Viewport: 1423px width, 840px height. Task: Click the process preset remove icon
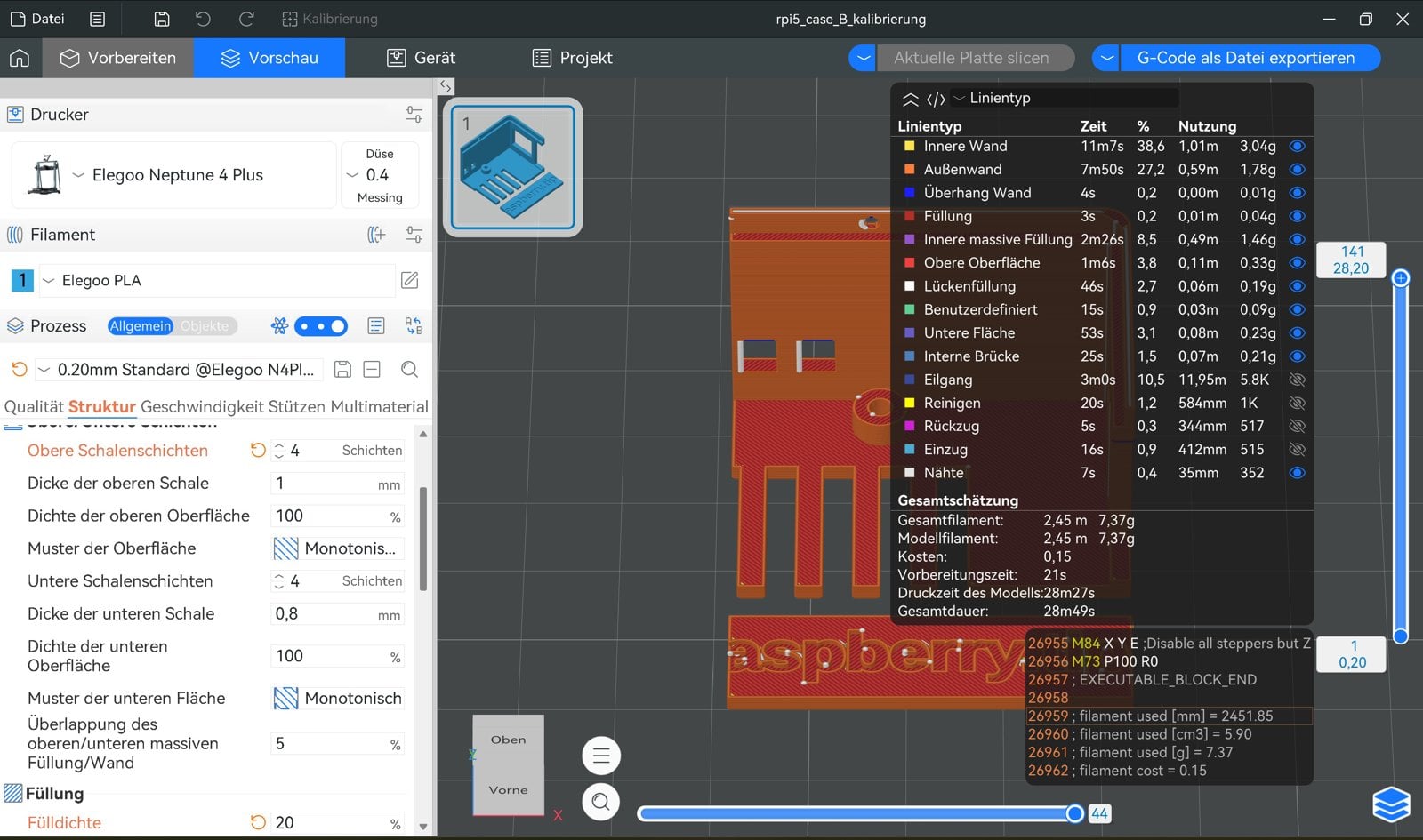click(372, 370)
